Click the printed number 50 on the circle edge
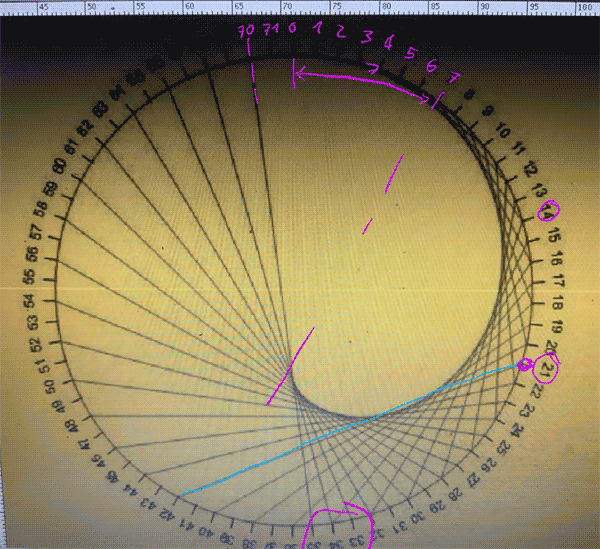This screenshot has height=549, width=600. tap(51, 387)
